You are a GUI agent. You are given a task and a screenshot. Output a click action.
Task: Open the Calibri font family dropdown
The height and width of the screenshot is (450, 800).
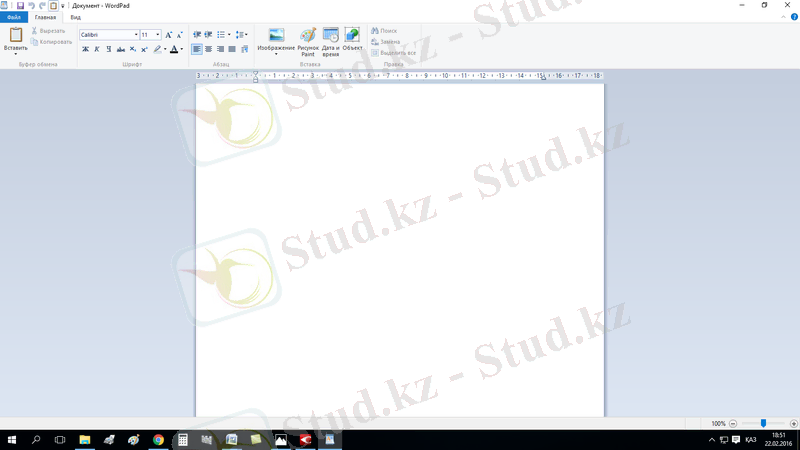(x=136, y=35)
